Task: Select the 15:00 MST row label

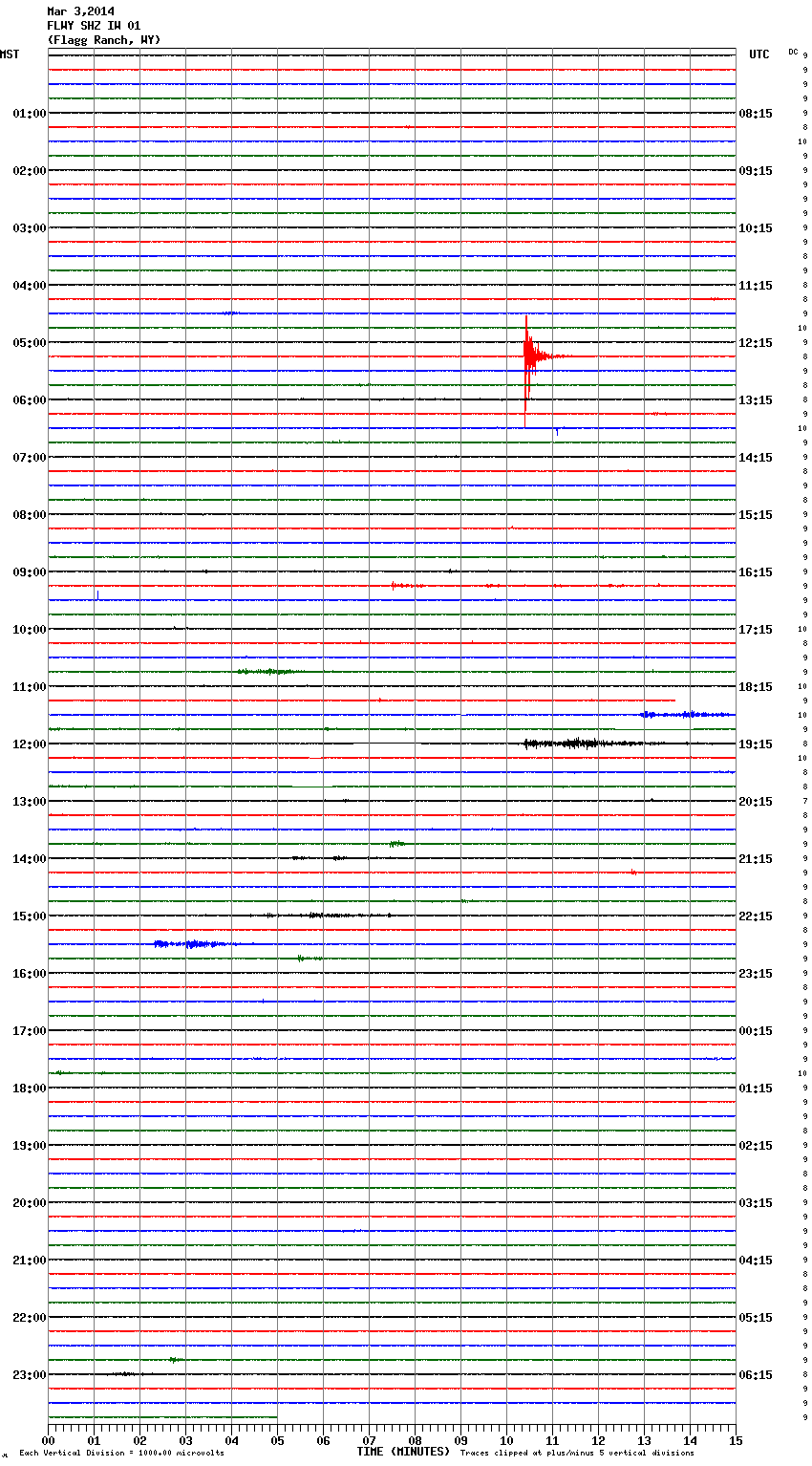Action: coord(30,916)
